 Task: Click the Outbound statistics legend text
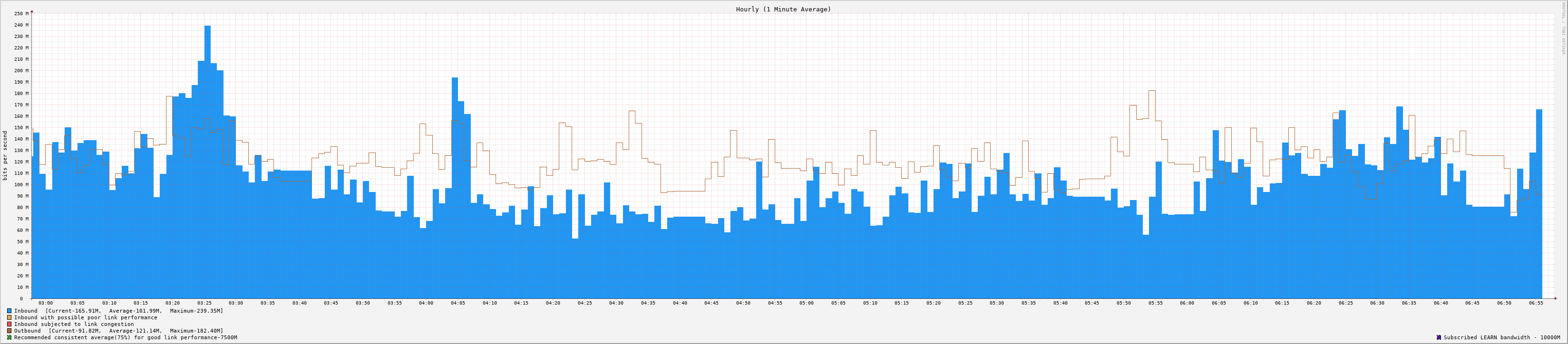(x=119, y=331)
